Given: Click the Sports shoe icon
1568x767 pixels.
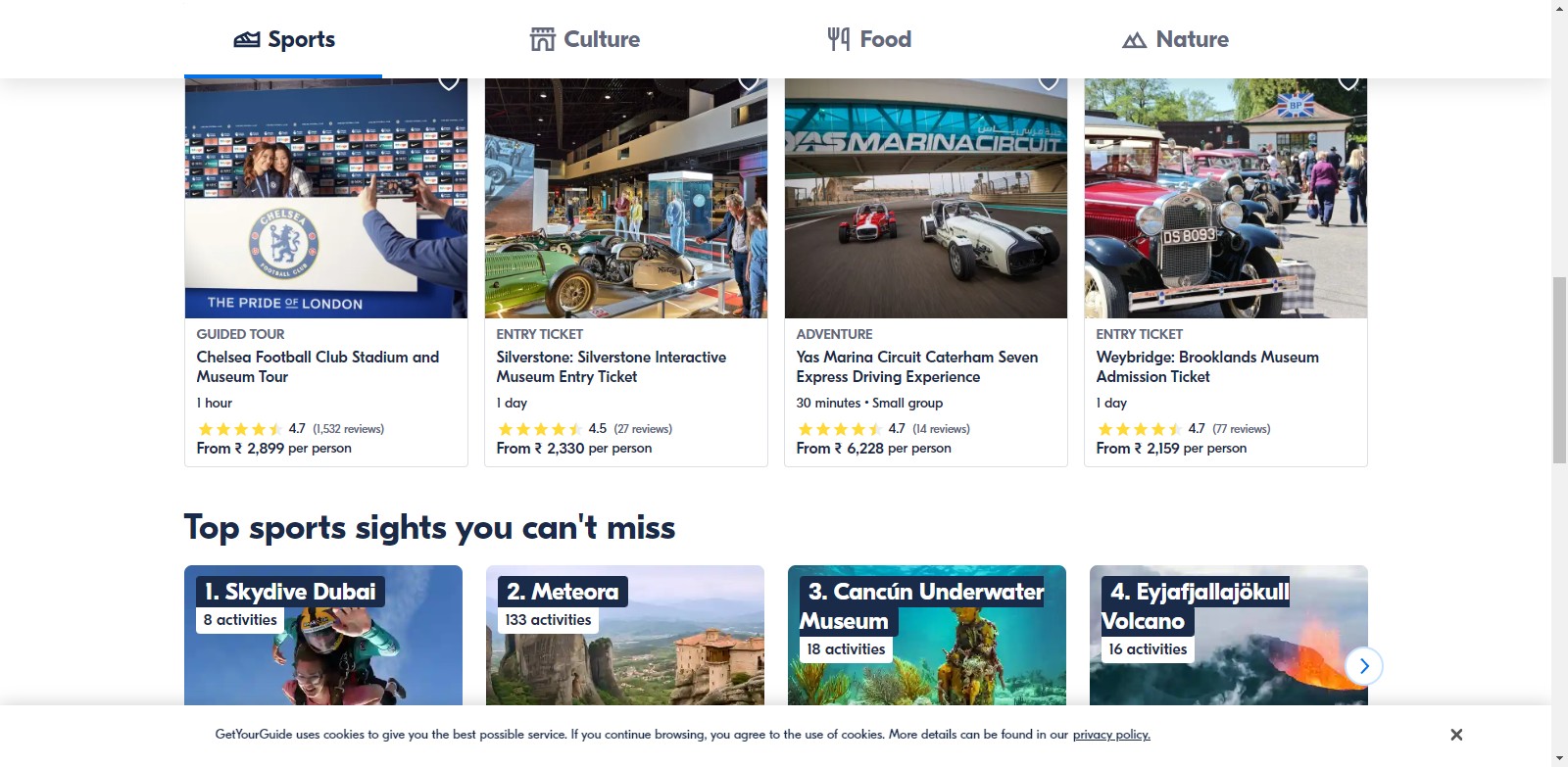Looking at the screenshot, I should (247, 39).
